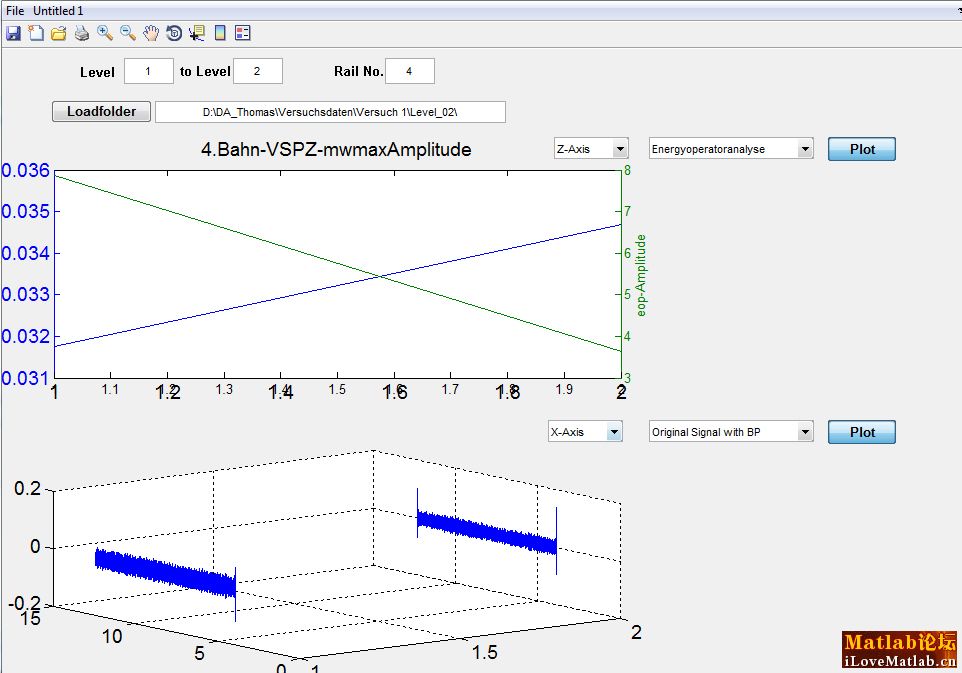Click the 'to Level' input field
The height and width of the screenshot is (673, 962).
[x=258, y=71]
